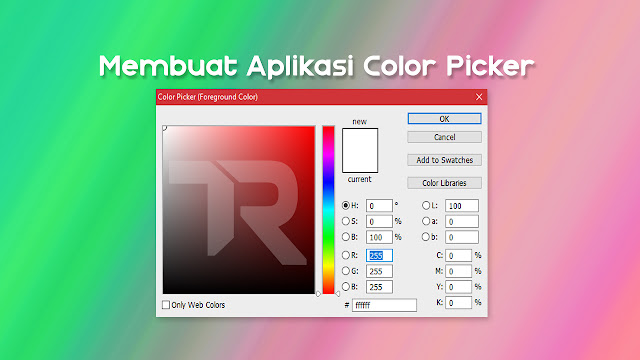Select the H hue radio button
The width and height of the screenshot is (640, 360).
(346, 205)
